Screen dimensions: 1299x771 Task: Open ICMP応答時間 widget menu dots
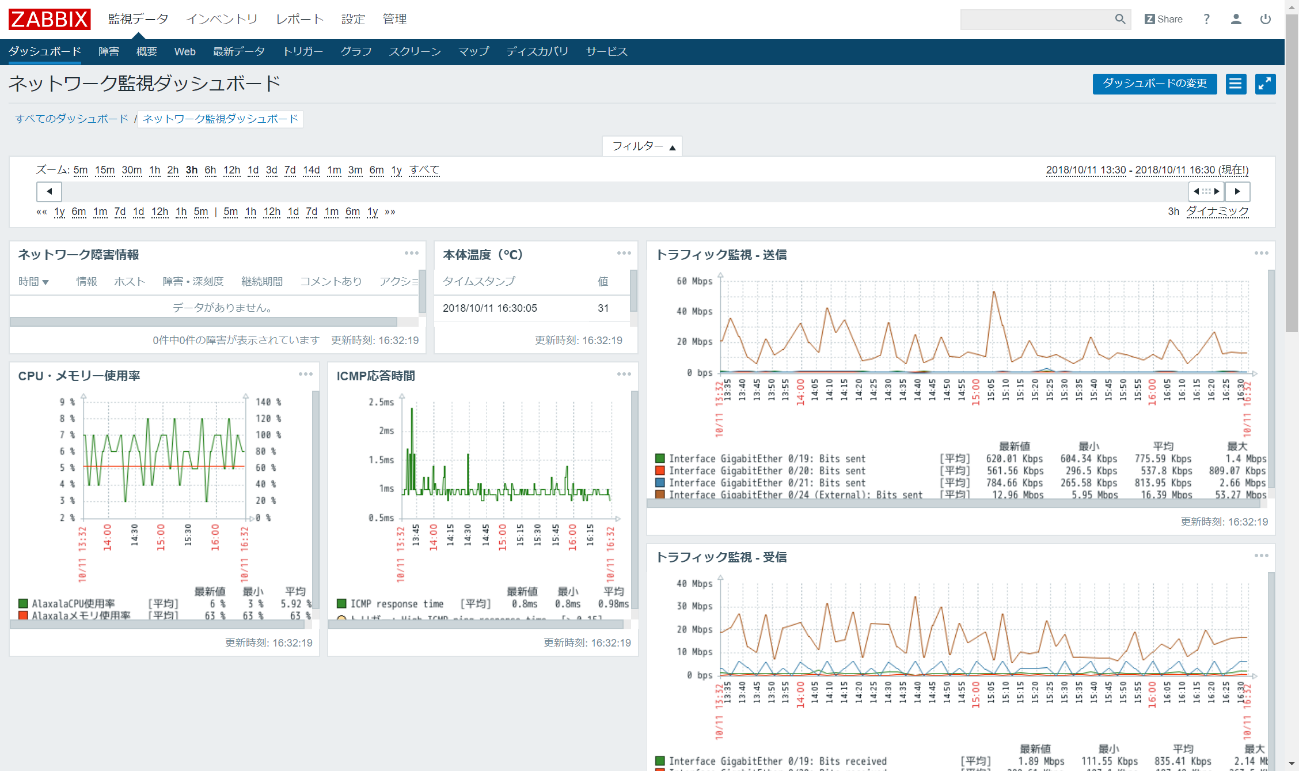click(x=624, y=374)
